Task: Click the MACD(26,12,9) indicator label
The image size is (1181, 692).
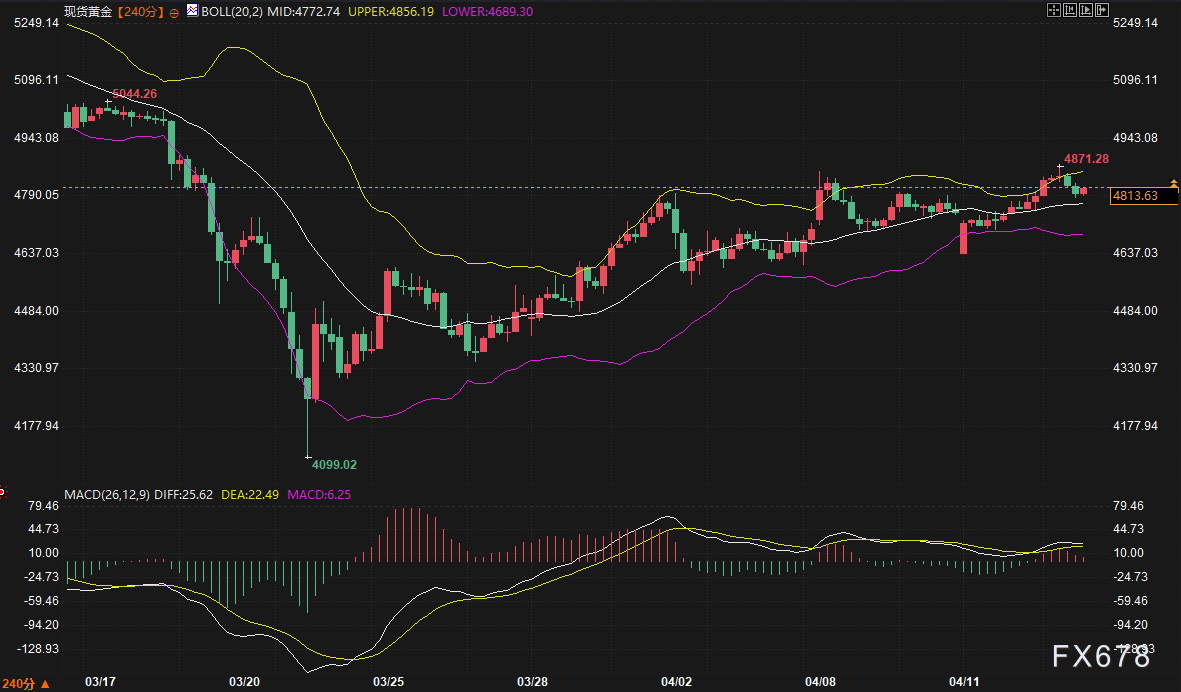Action: tap(105, 494)
